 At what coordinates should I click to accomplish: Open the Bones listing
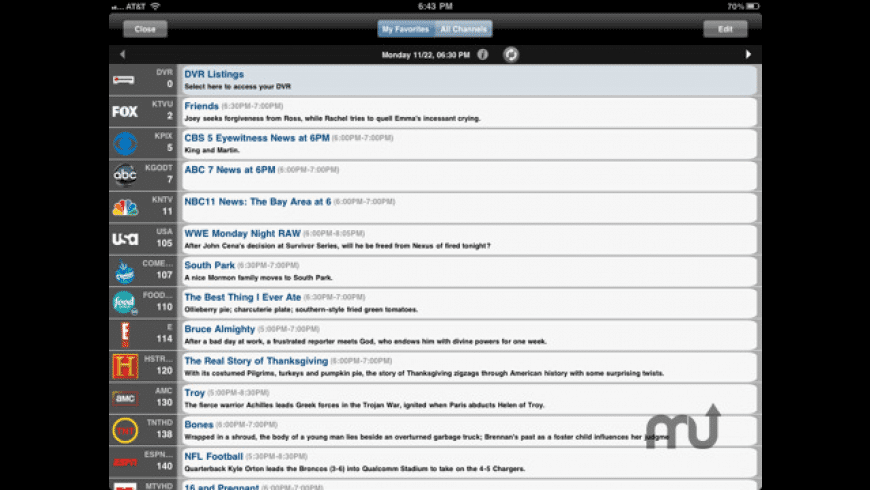(x=470, y=431)
